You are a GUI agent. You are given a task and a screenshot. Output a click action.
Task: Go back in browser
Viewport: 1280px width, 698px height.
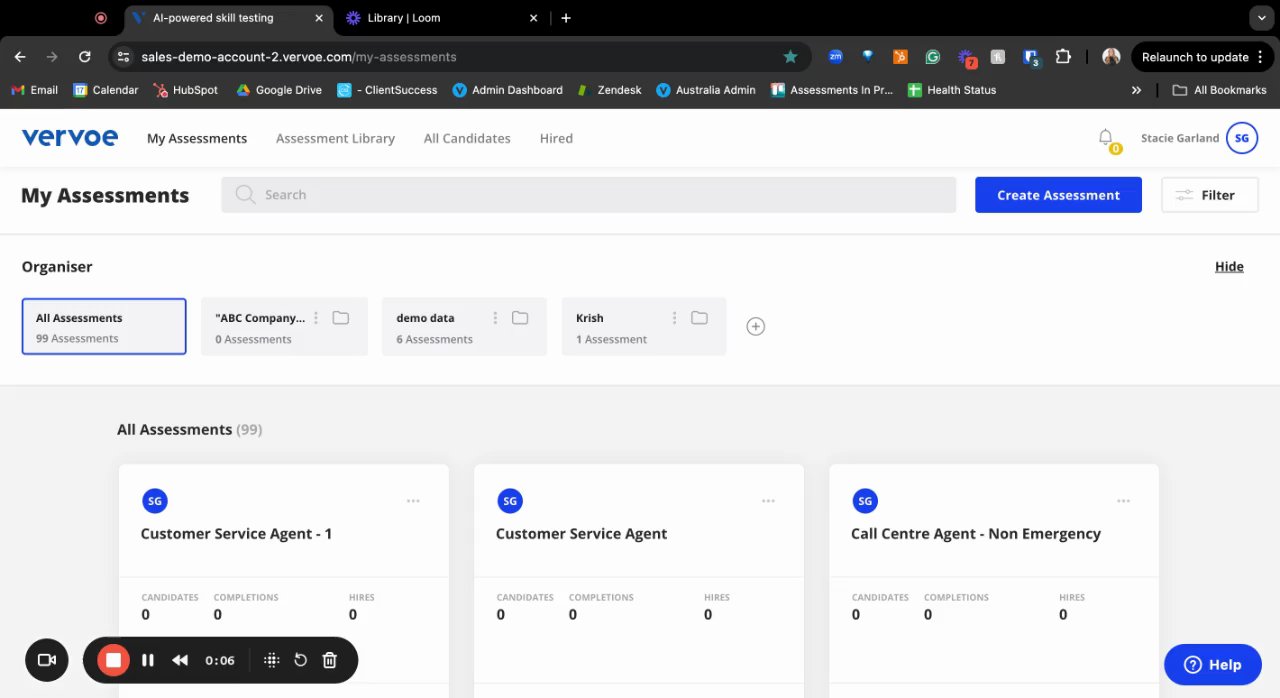point(20,57)
